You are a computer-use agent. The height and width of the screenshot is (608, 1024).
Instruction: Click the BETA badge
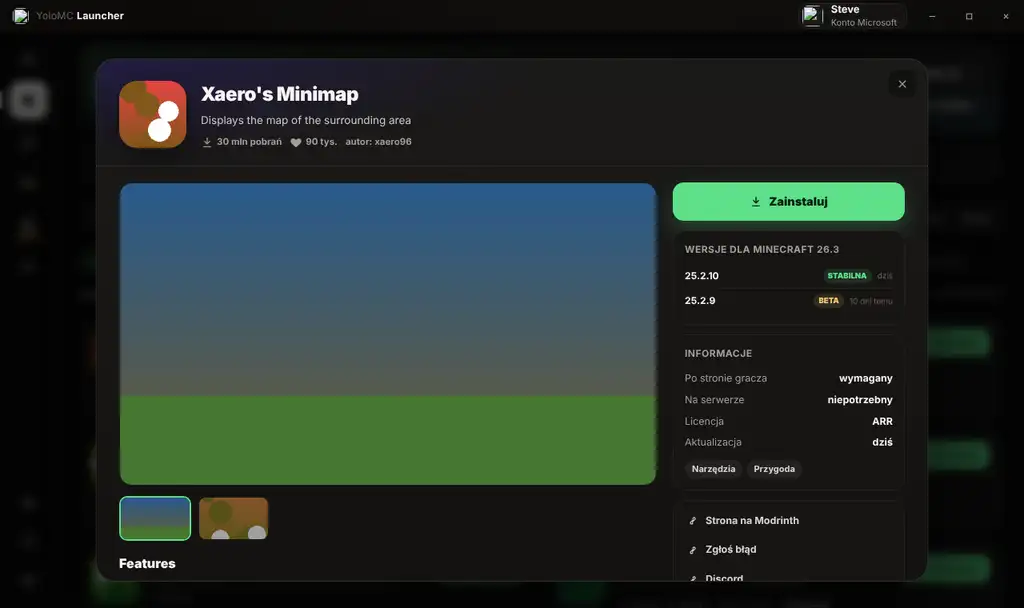click(829, 300)
